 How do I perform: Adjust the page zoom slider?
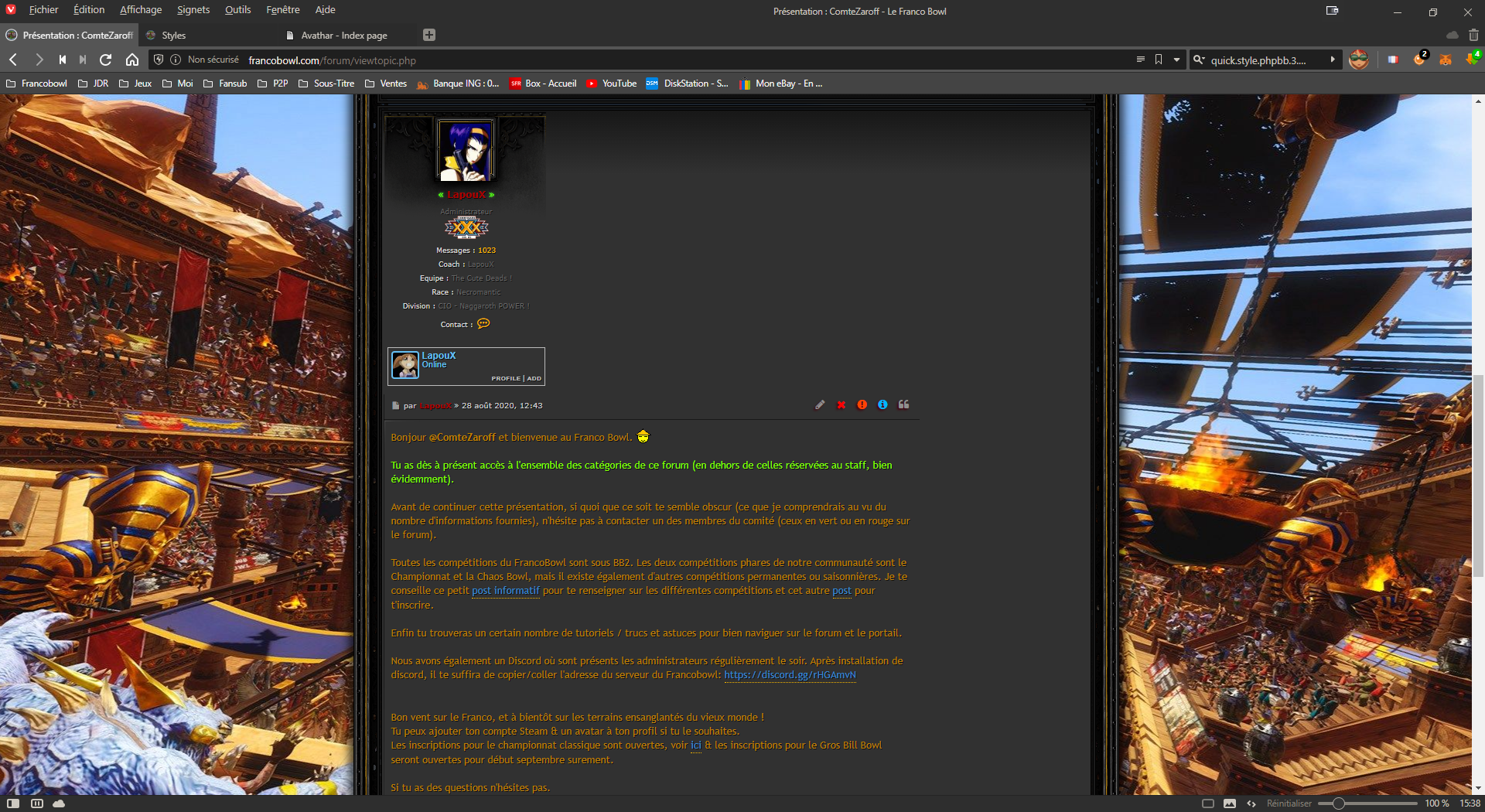pos(1338,803)
